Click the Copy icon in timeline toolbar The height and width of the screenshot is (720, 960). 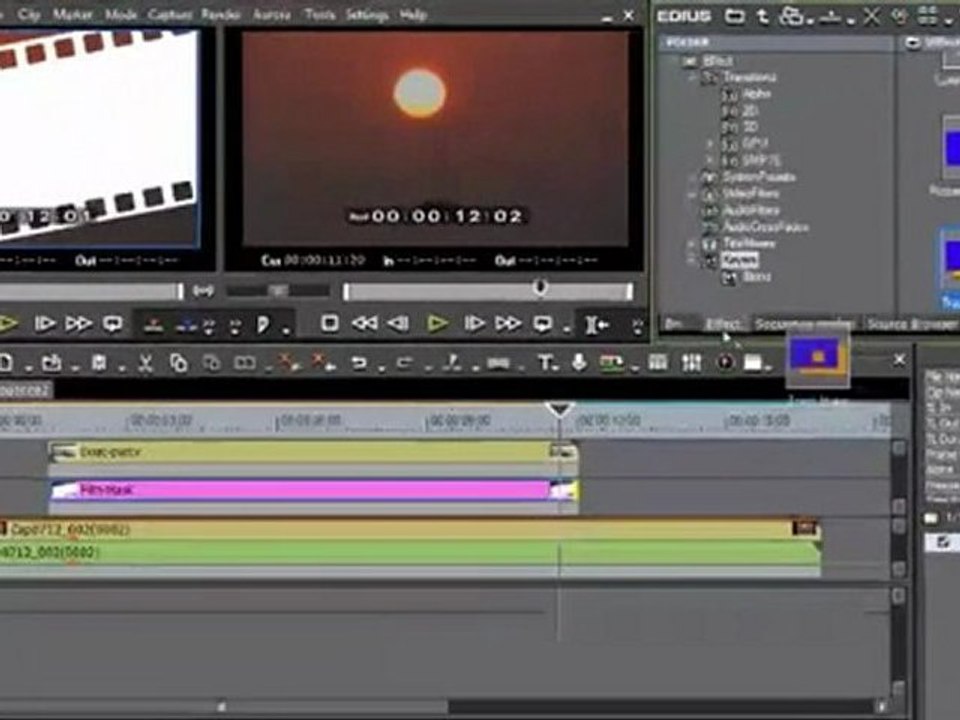(178, 363)
